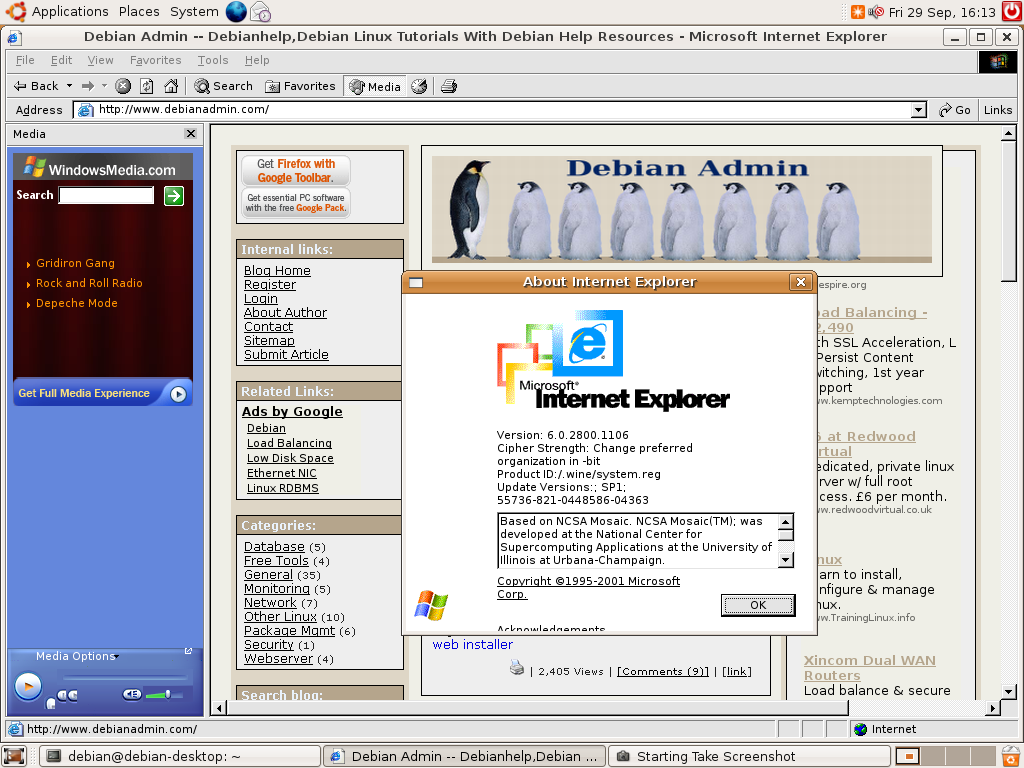Close the Media side pane
Image resolution: width=1024 pixels, height=768 pixels.
pos(191,133)
